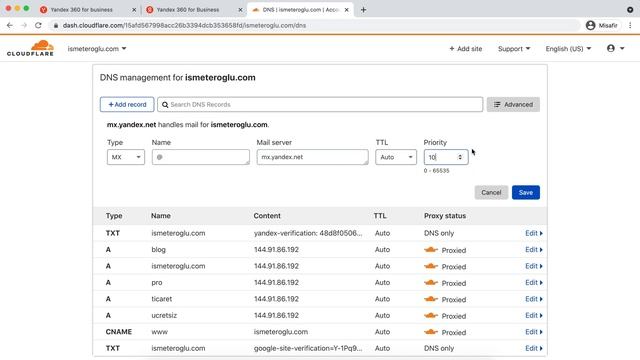Open Chrome three-dot menu

[x=630, y=25]
